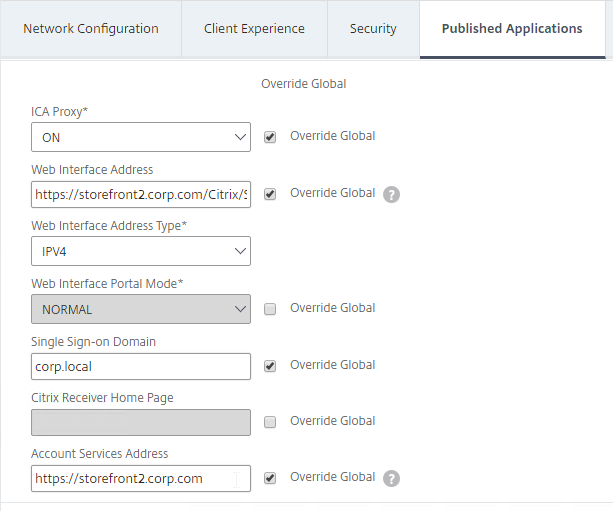Image resolution: width=613 pixels, height=511 pixels.
Task: Toggle Override Global for Account Services Address
Action: click(x=270, y=478)
